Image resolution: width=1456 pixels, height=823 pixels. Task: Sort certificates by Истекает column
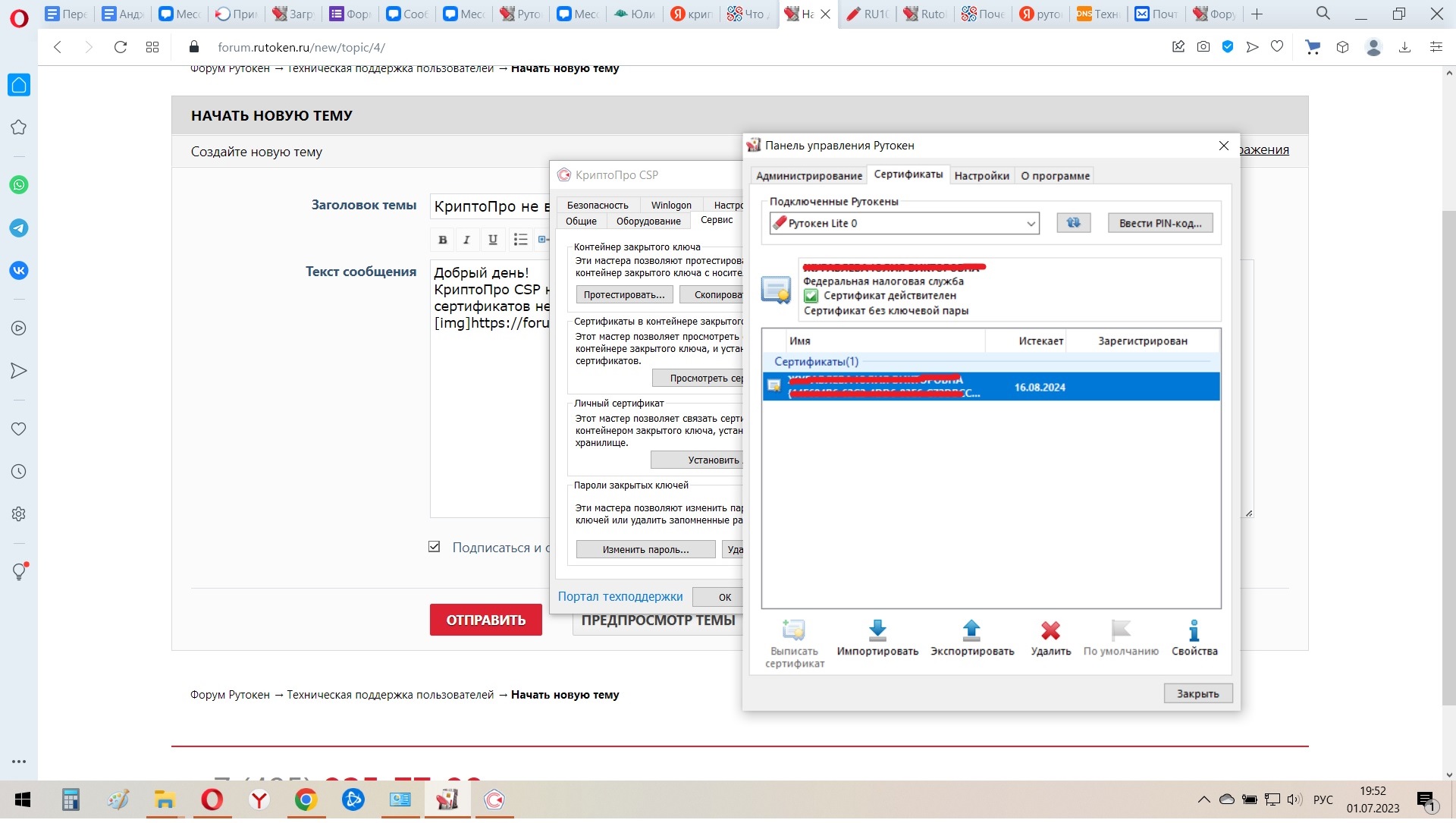pos(1040,341)
